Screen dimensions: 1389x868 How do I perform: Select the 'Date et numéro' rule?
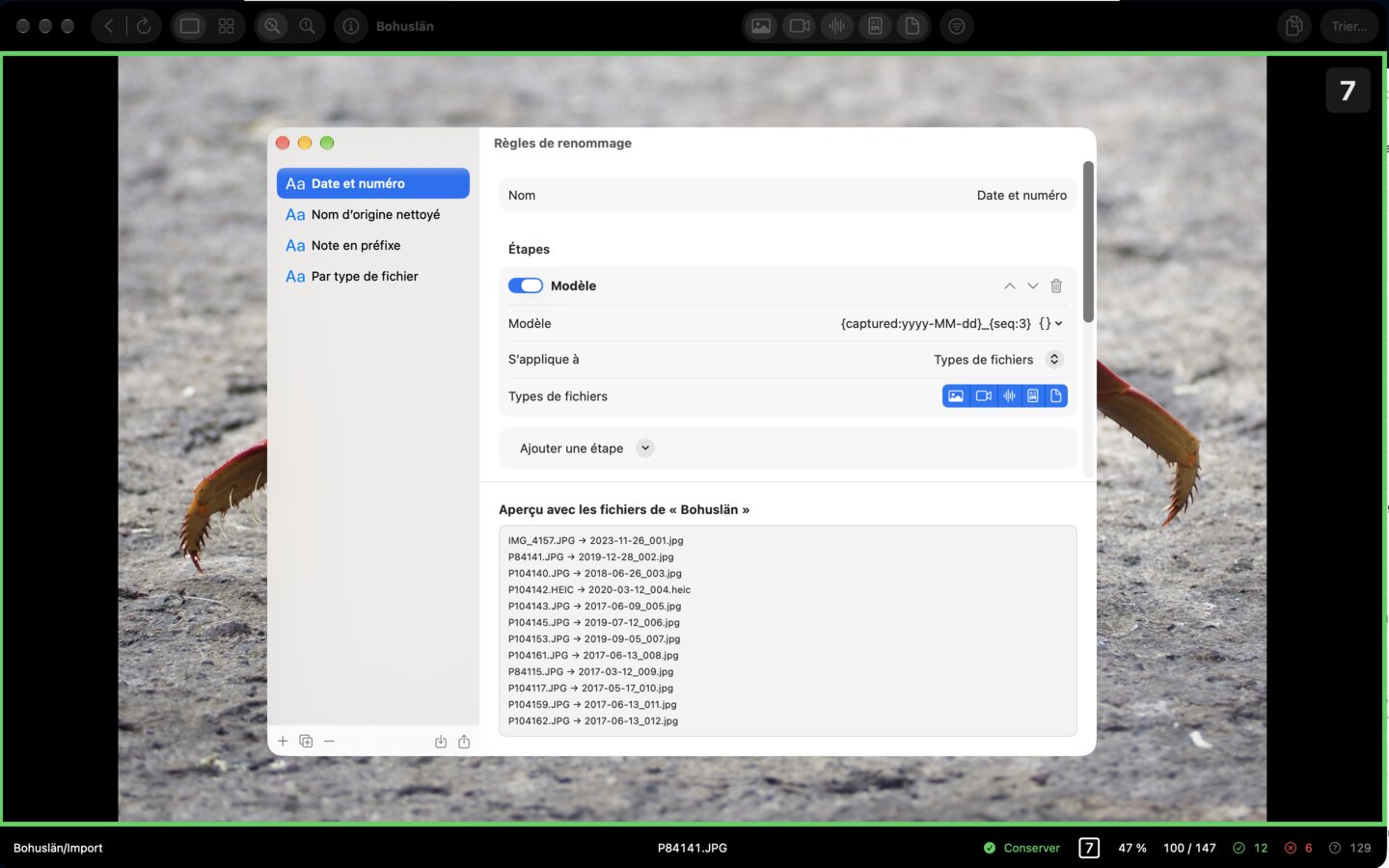[373, 183]
